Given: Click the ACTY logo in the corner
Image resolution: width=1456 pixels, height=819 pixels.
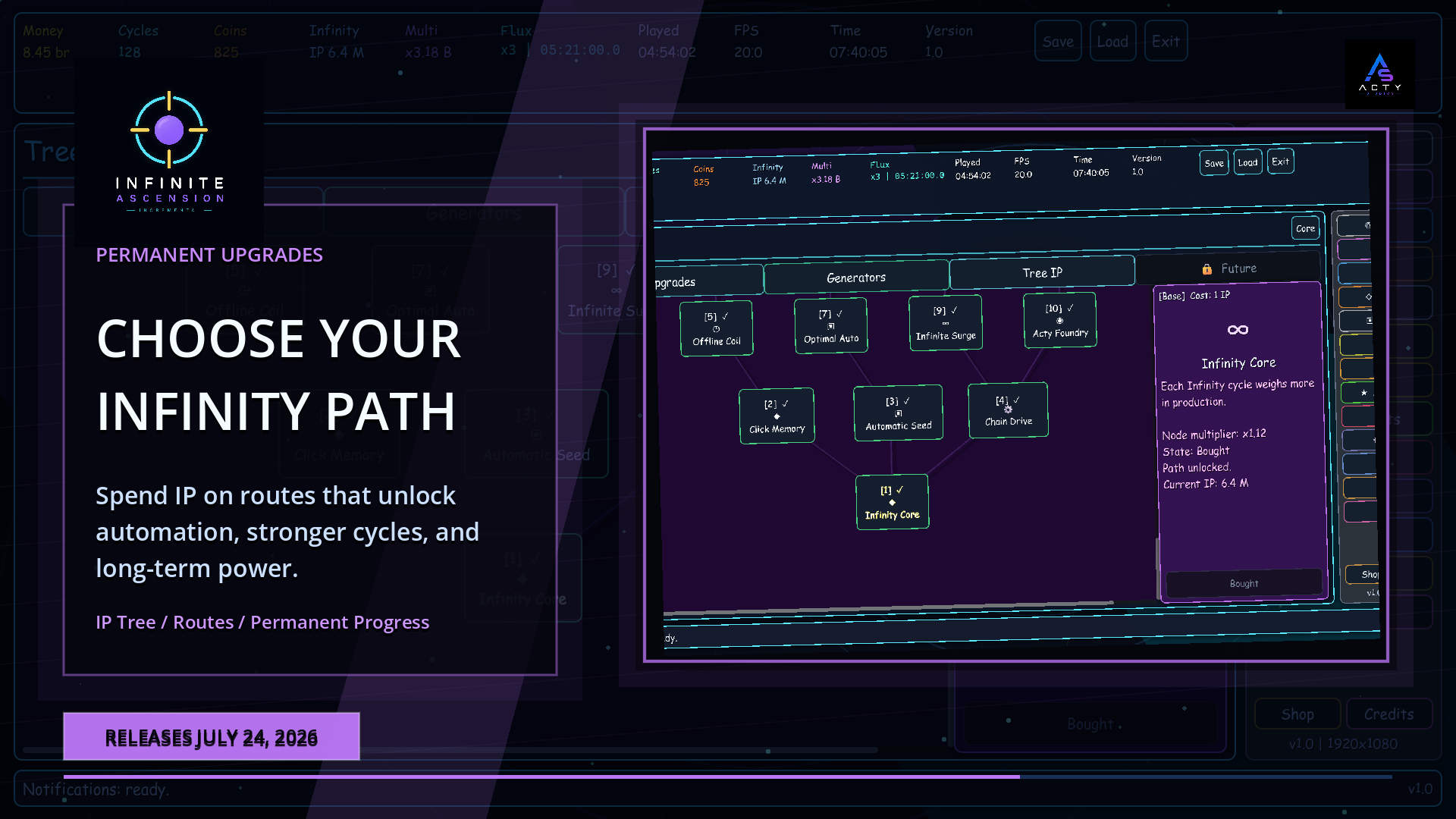Looking at the screenshot, I should click(1380, 74).
